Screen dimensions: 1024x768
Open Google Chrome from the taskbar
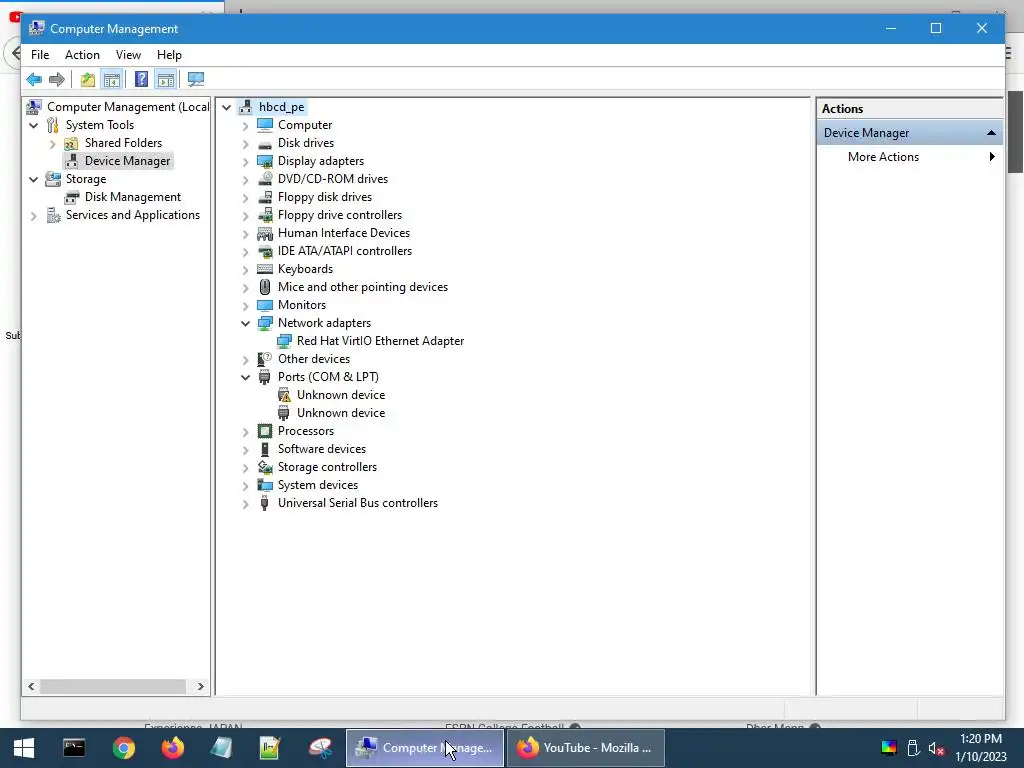[123, 748]
